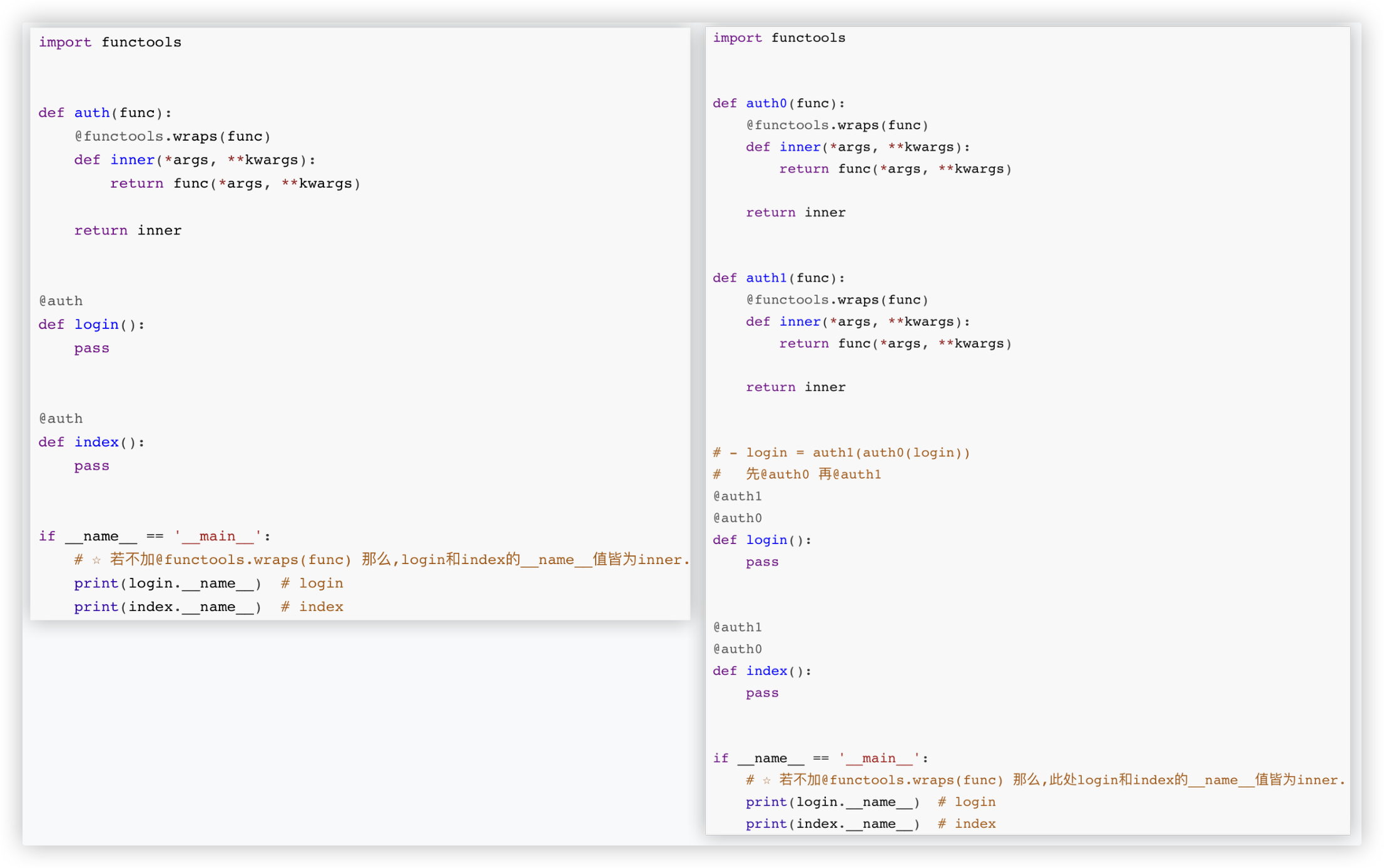Click 'print(index.__name__)' in the right panel
The width and height of the screenshot is (1384, 868).
(x=832, y=824)
